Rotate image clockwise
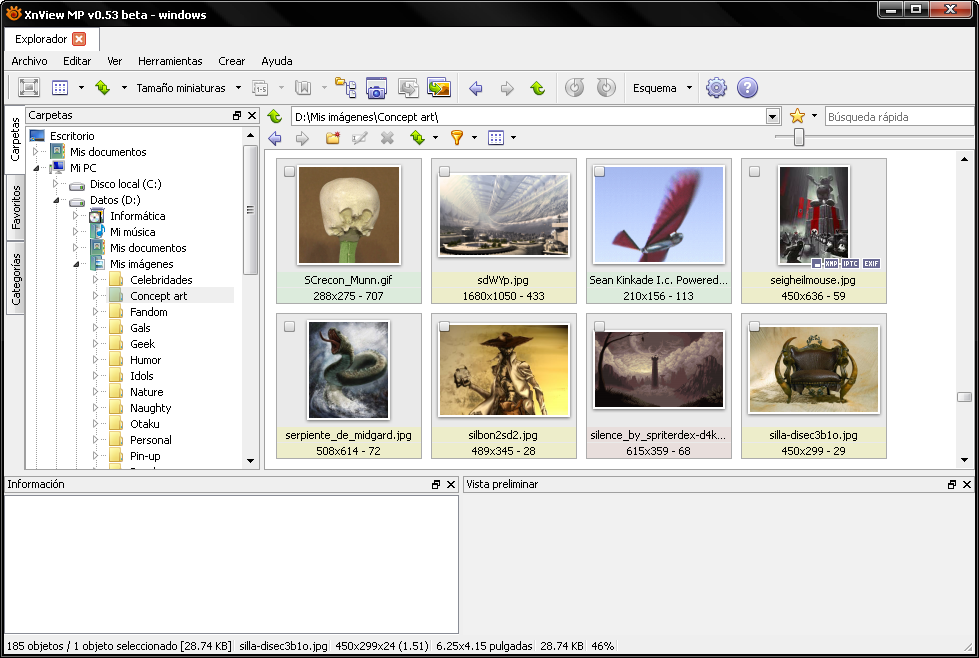This screenshot has width=979, height=658. [x=606, y=87]
